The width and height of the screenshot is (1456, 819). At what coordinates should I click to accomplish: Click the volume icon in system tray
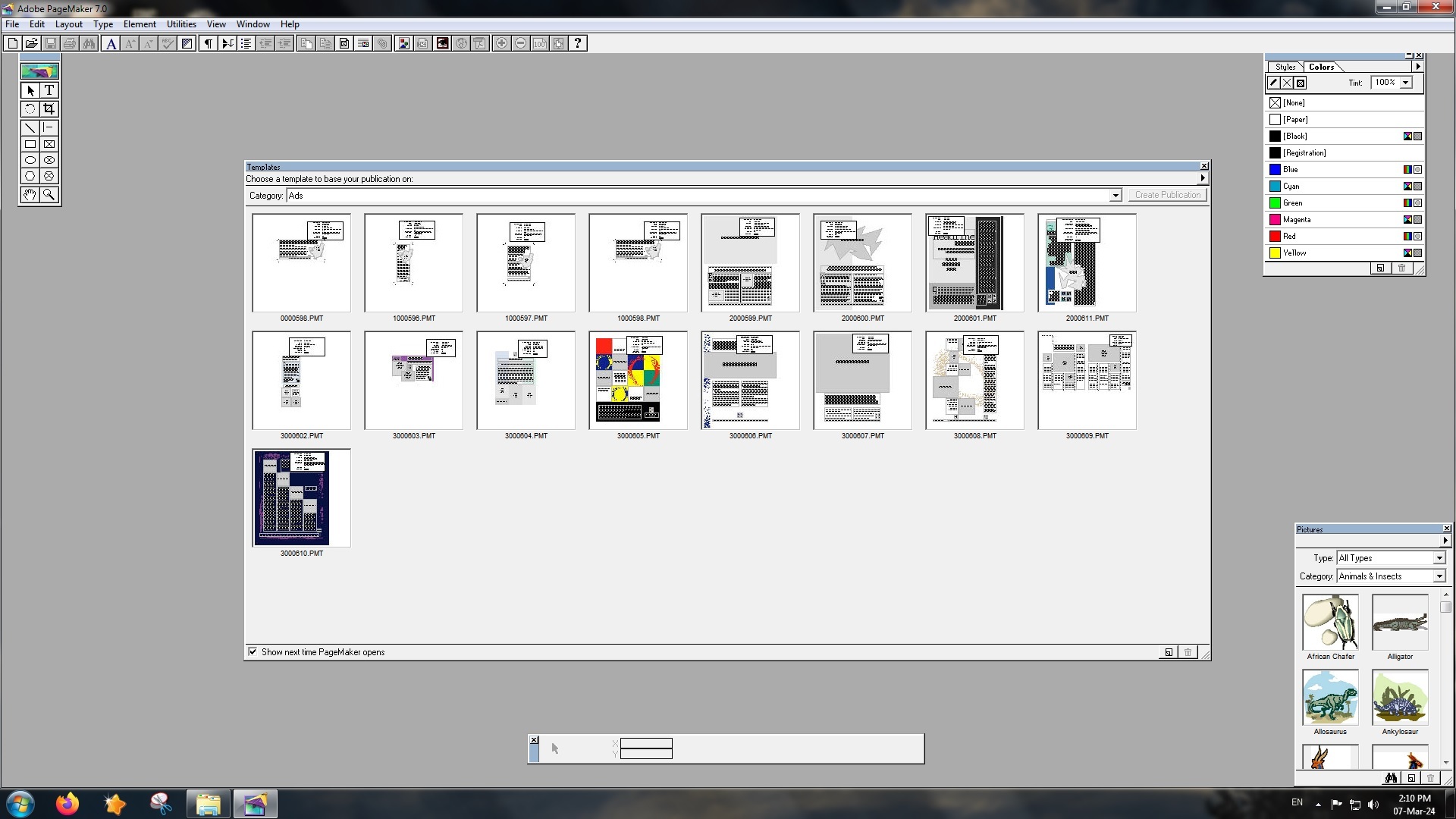coord(1374,805)
